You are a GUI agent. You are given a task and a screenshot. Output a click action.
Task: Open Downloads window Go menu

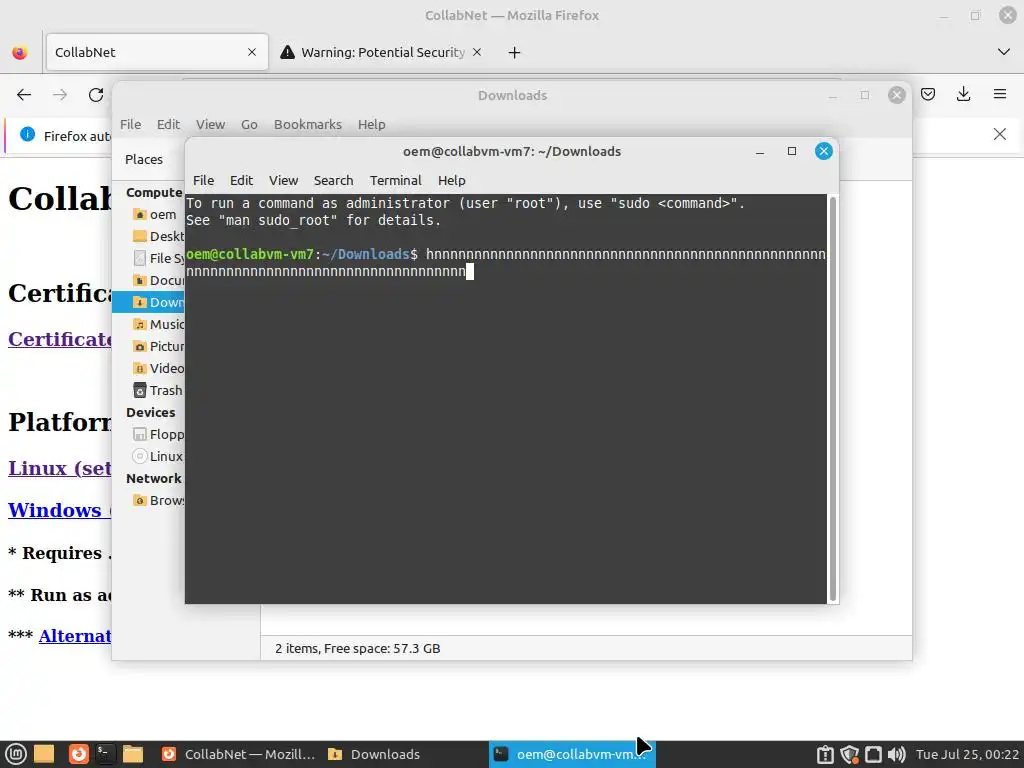[249, 124]
